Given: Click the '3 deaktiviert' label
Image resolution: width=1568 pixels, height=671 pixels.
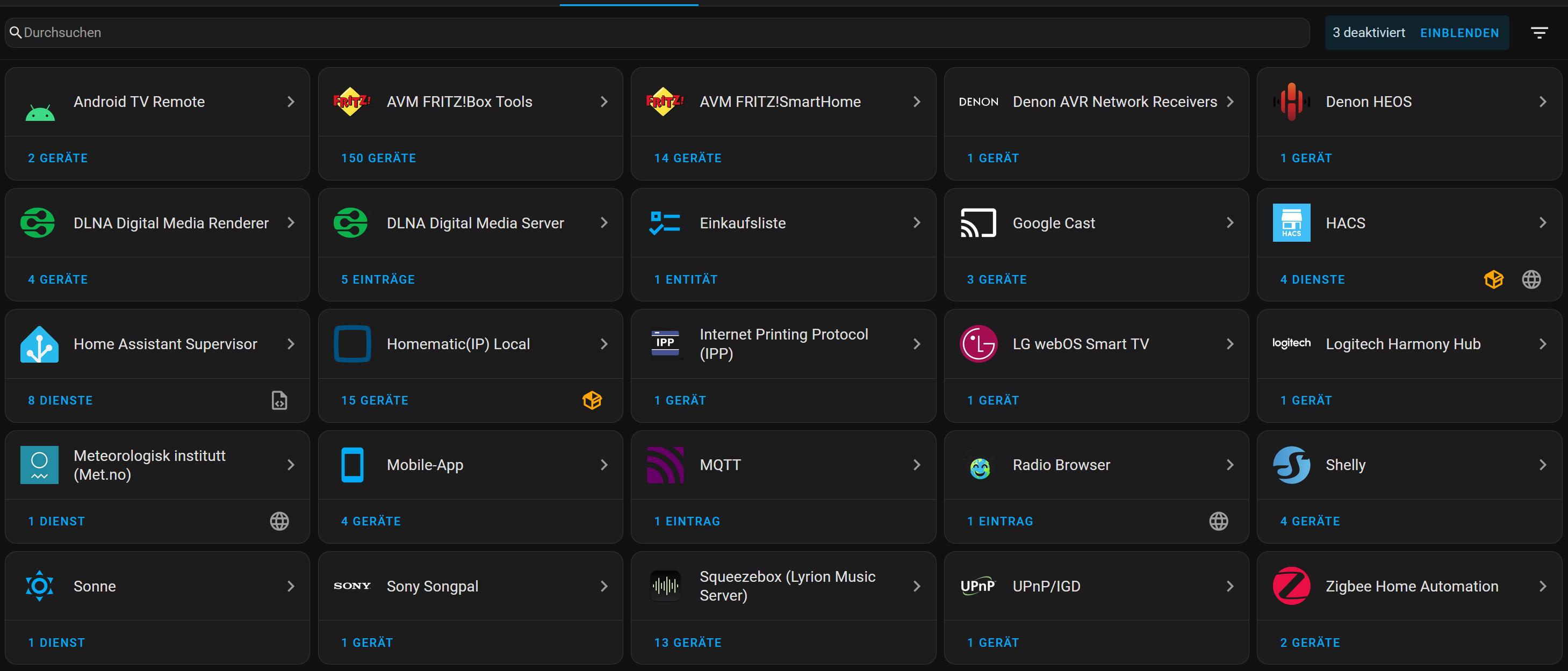Looking at the screenshot, I should (x=1368, y=33).
